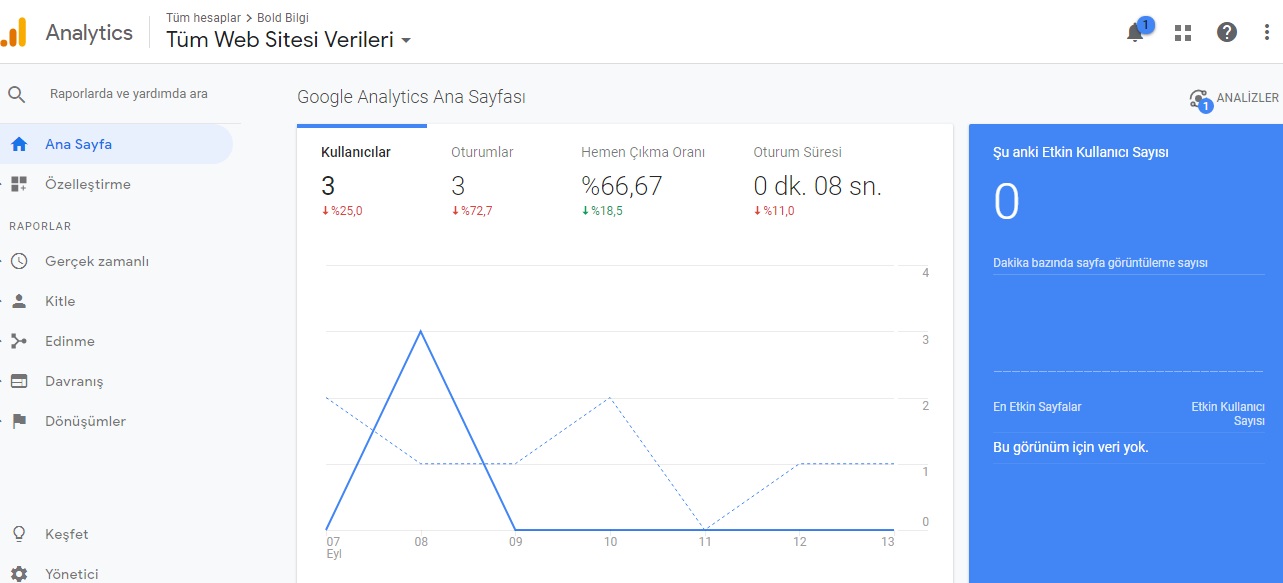Open the Tüm Web Sitesi Verileri view selector
This screenshot has width=1283, height=583.
[289, 40]
